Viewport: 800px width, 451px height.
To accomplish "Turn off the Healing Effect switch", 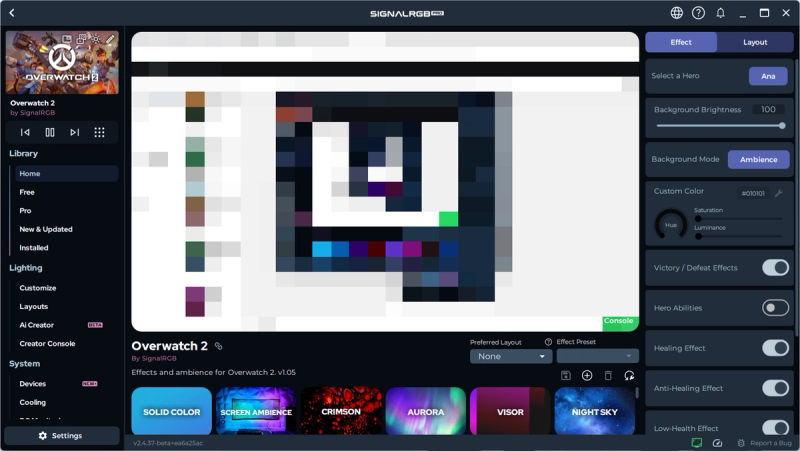I will [x=775, y=348].
